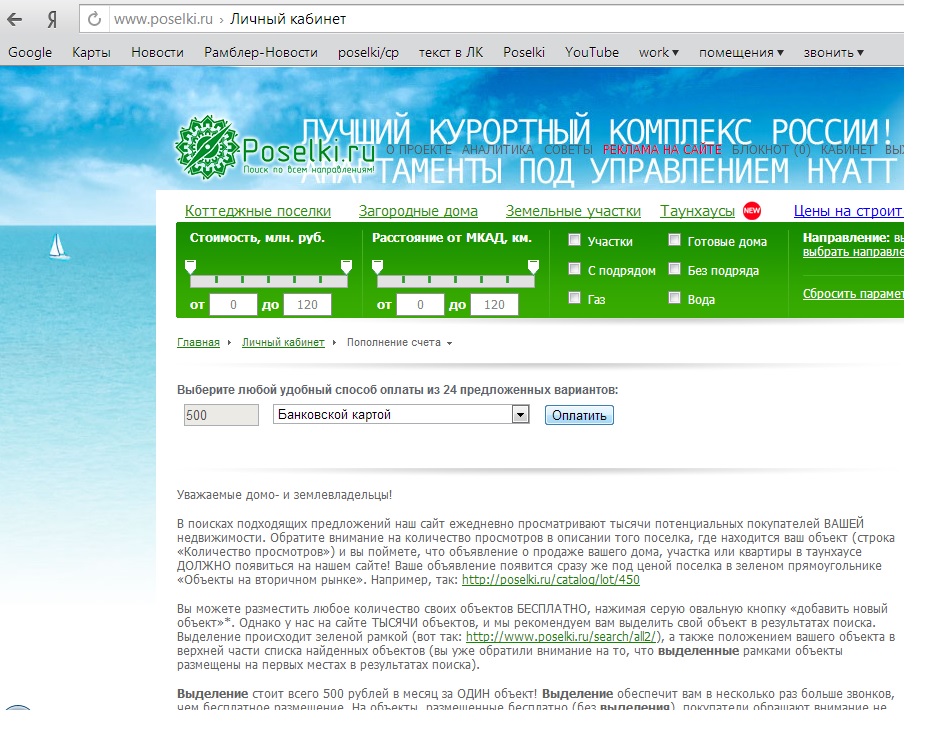Enable the Газ checkbox
927x732 pixels.
pyautogui.click(x=574, y=297)
